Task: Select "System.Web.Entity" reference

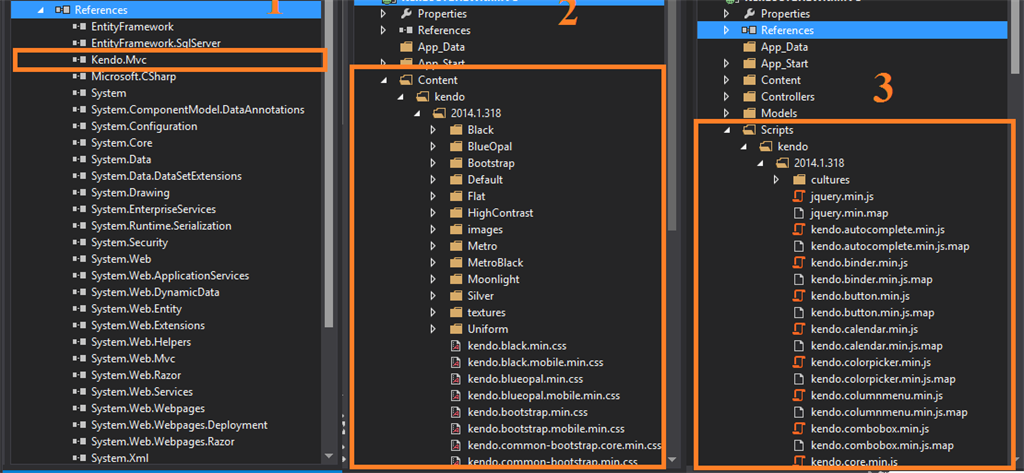Action: point(136,309)
